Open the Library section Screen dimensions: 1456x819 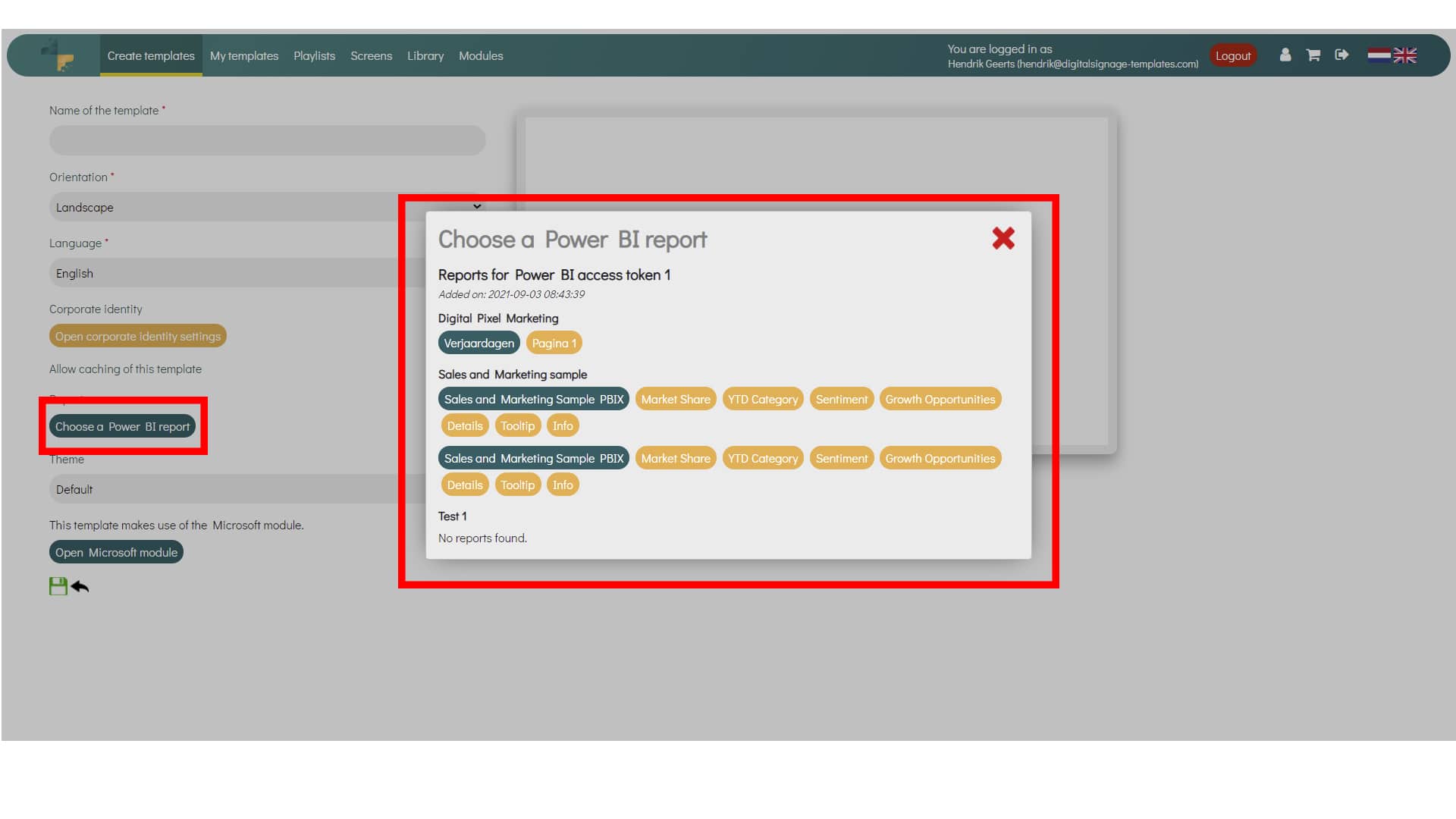click(425, 55)
